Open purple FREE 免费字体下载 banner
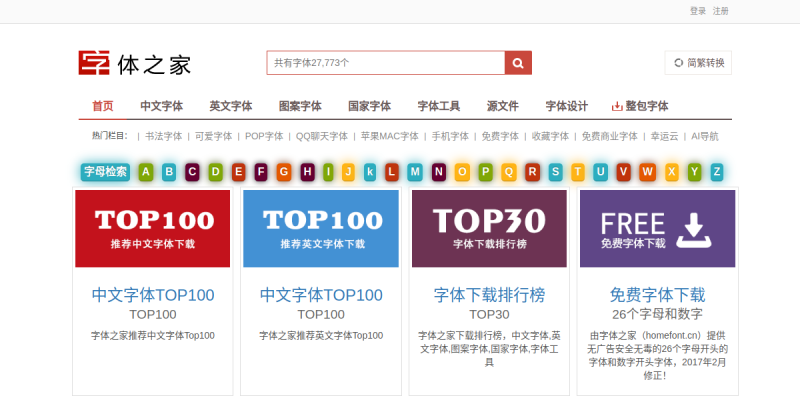The image size is (800, 400). coord(658,229)
